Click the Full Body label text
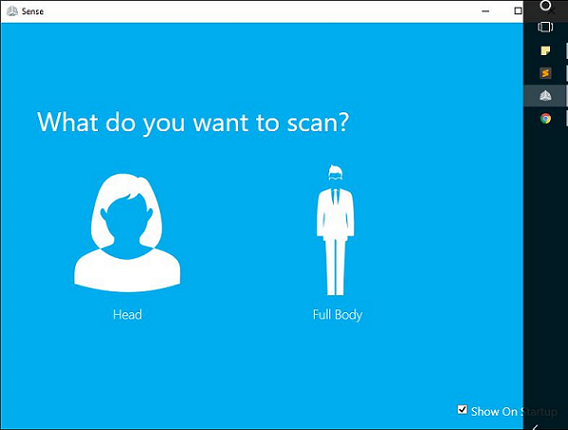The height and width of the screenshot is (430, 568). pyautogui.click(x=338, y=315)
